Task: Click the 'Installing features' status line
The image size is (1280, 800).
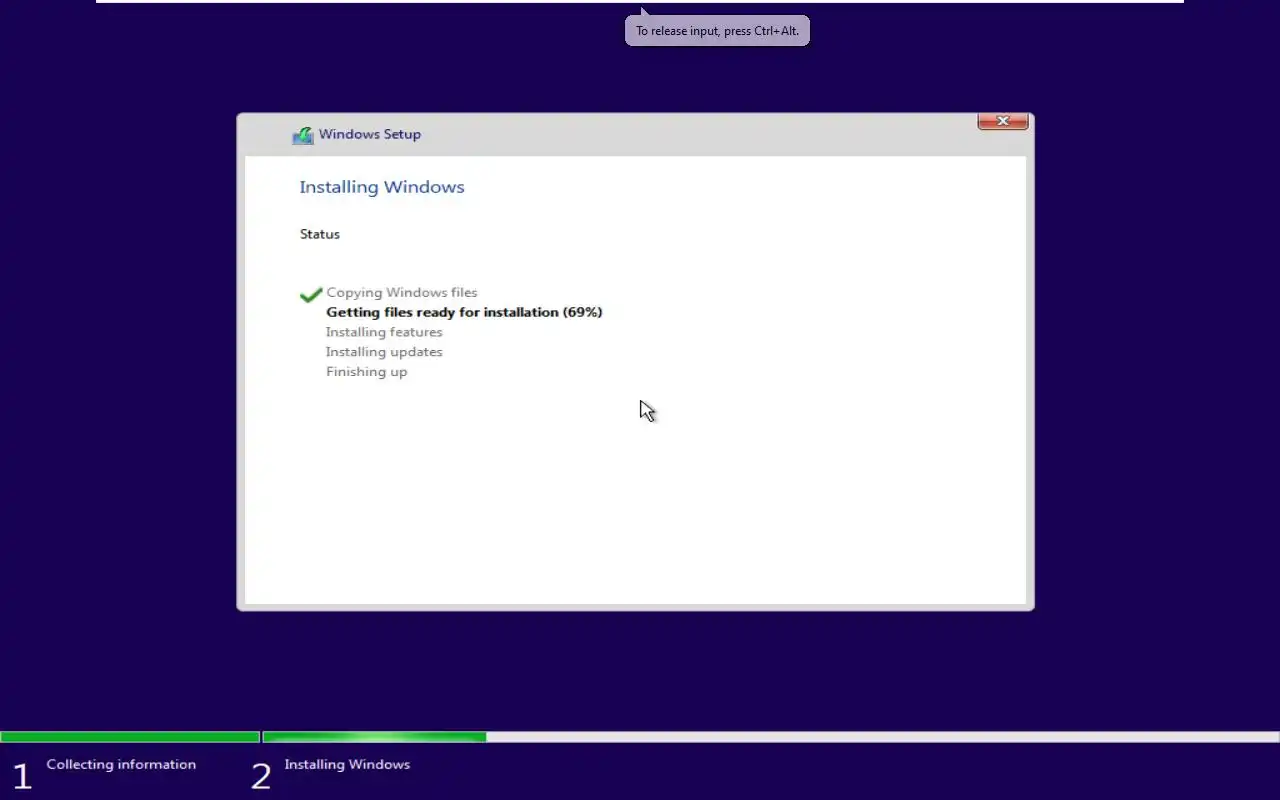Action: [x=384, y=332]
